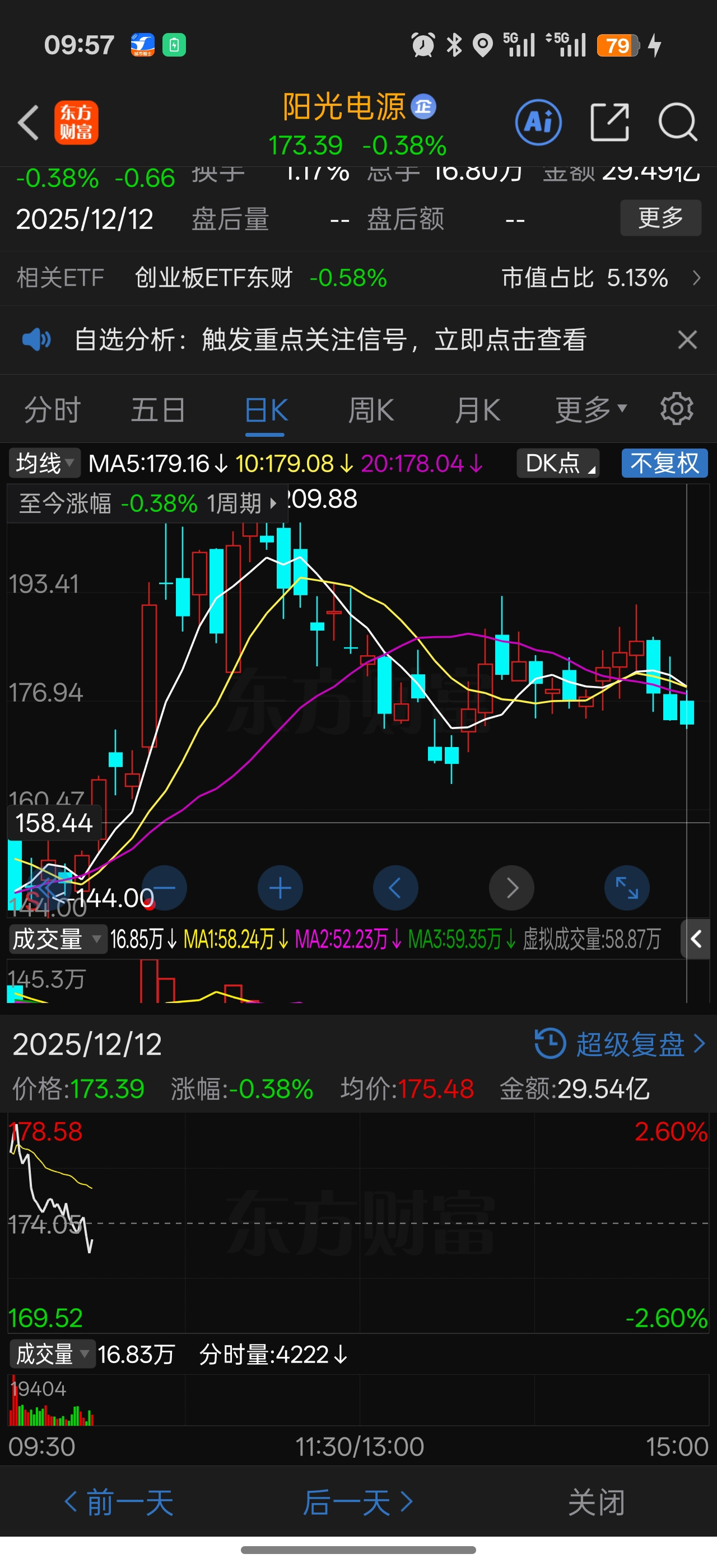This screenshot has height=1568, width=717.
Task: Open 成交量 dropdown in intraday panel
Action: (52, 1354)
